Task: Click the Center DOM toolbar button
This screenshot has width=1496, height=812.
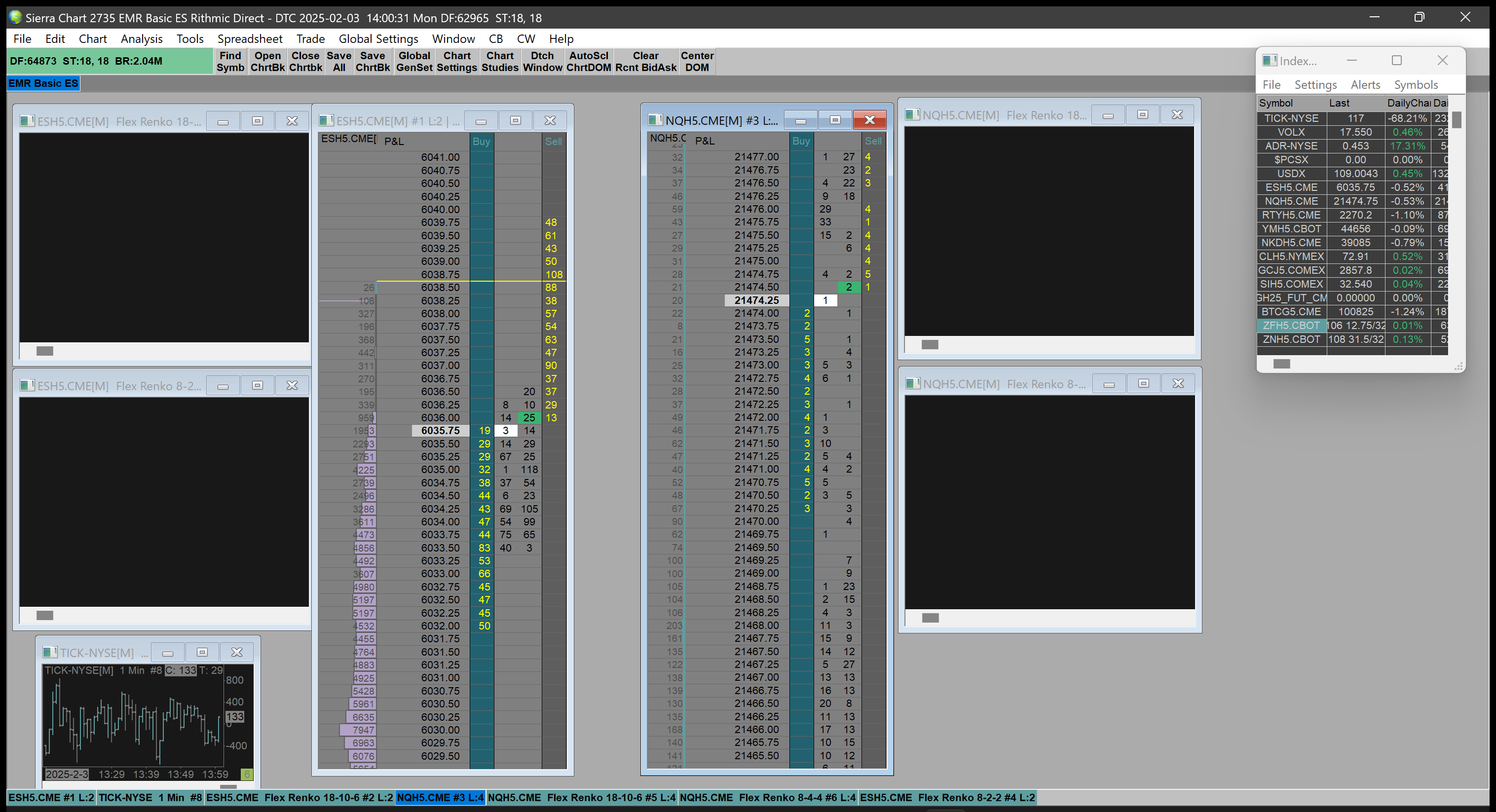Action: [696, 61]
